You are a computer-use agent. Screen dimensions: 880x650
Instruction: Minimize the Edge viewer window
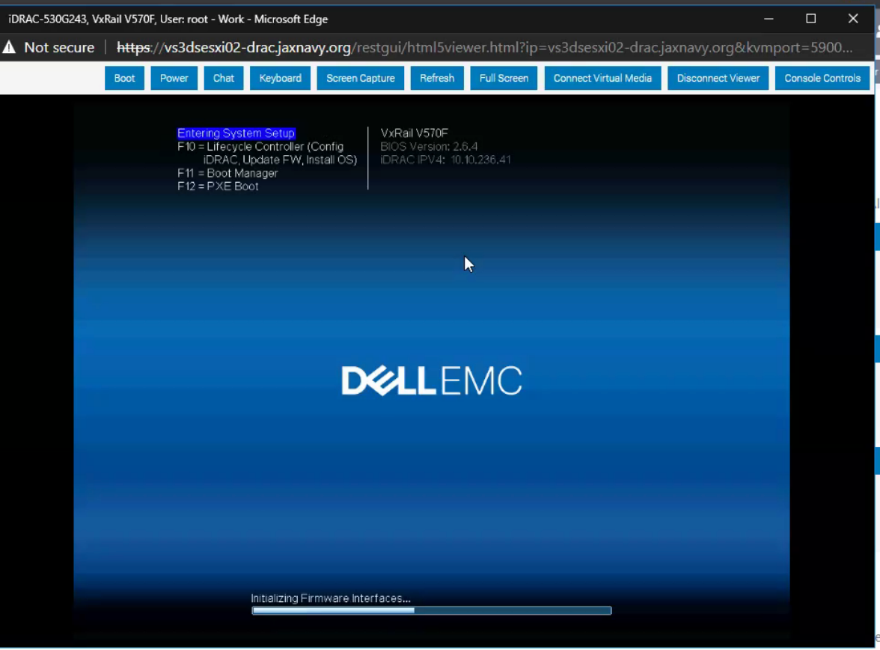coord(769,19)
